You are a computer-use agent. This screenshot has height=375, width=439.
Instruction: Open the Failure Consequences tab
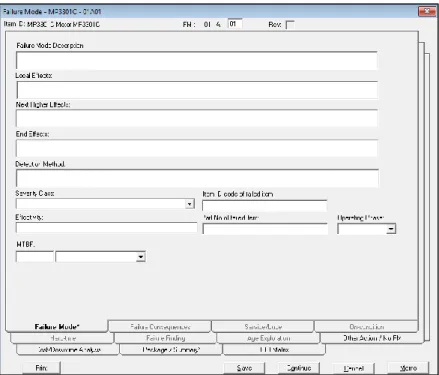click(160, 327)
